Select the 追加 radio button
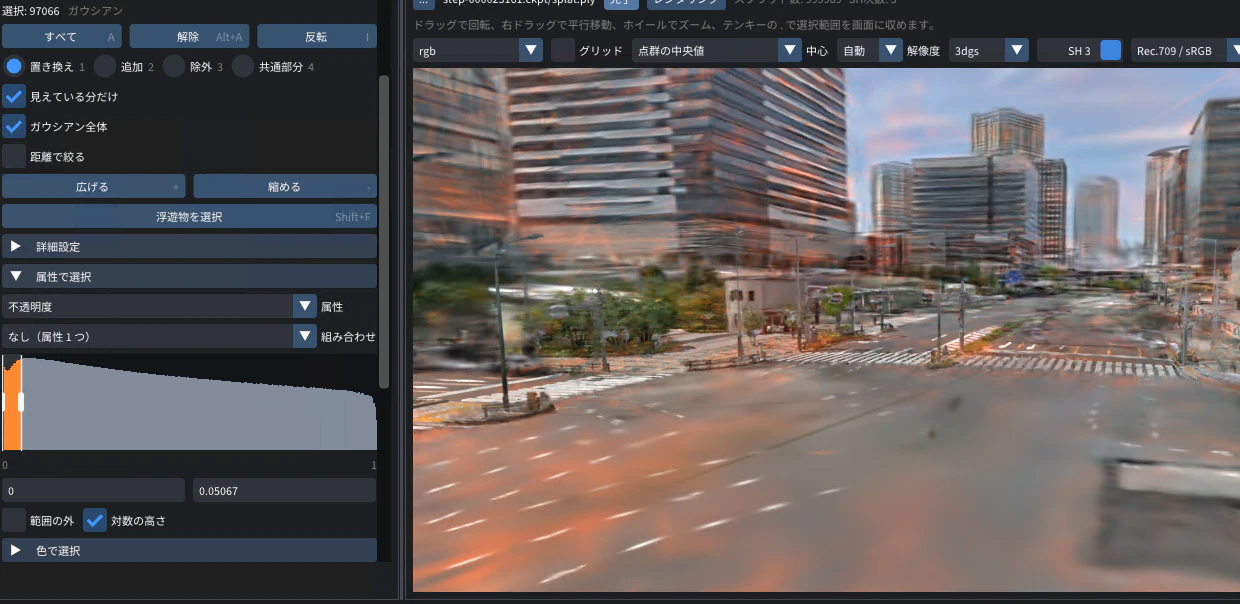This screenshot has width=1240, height=604. click(106, 67)
